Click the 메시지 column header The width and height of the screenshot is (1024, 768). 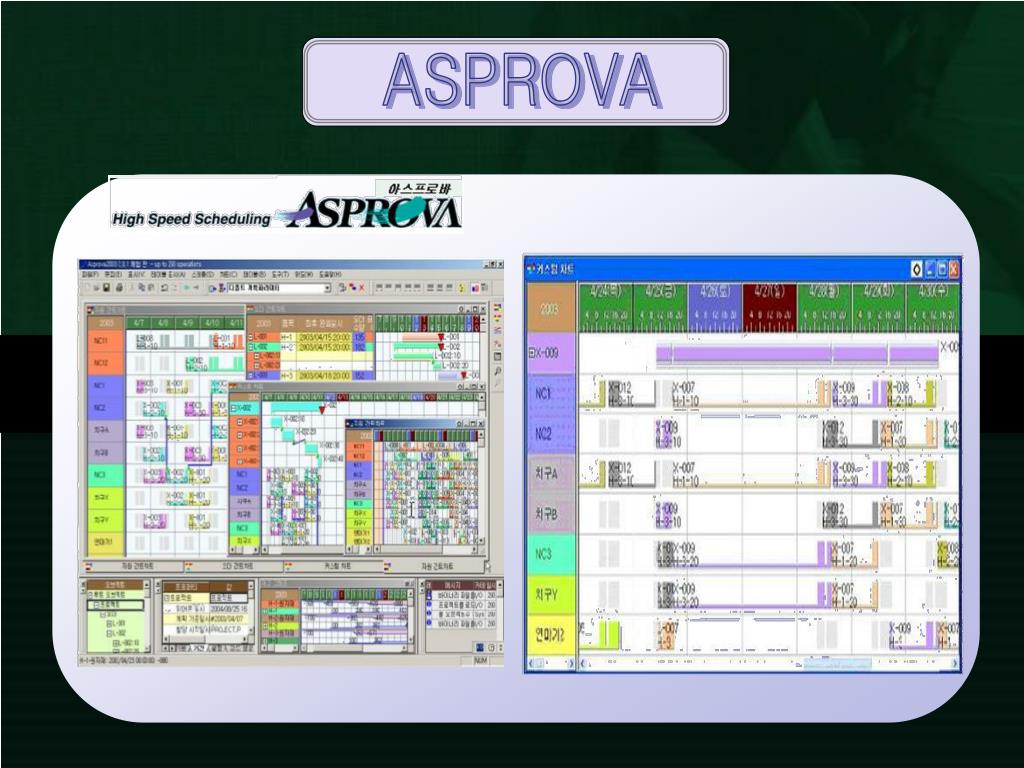tap(453, 586)
